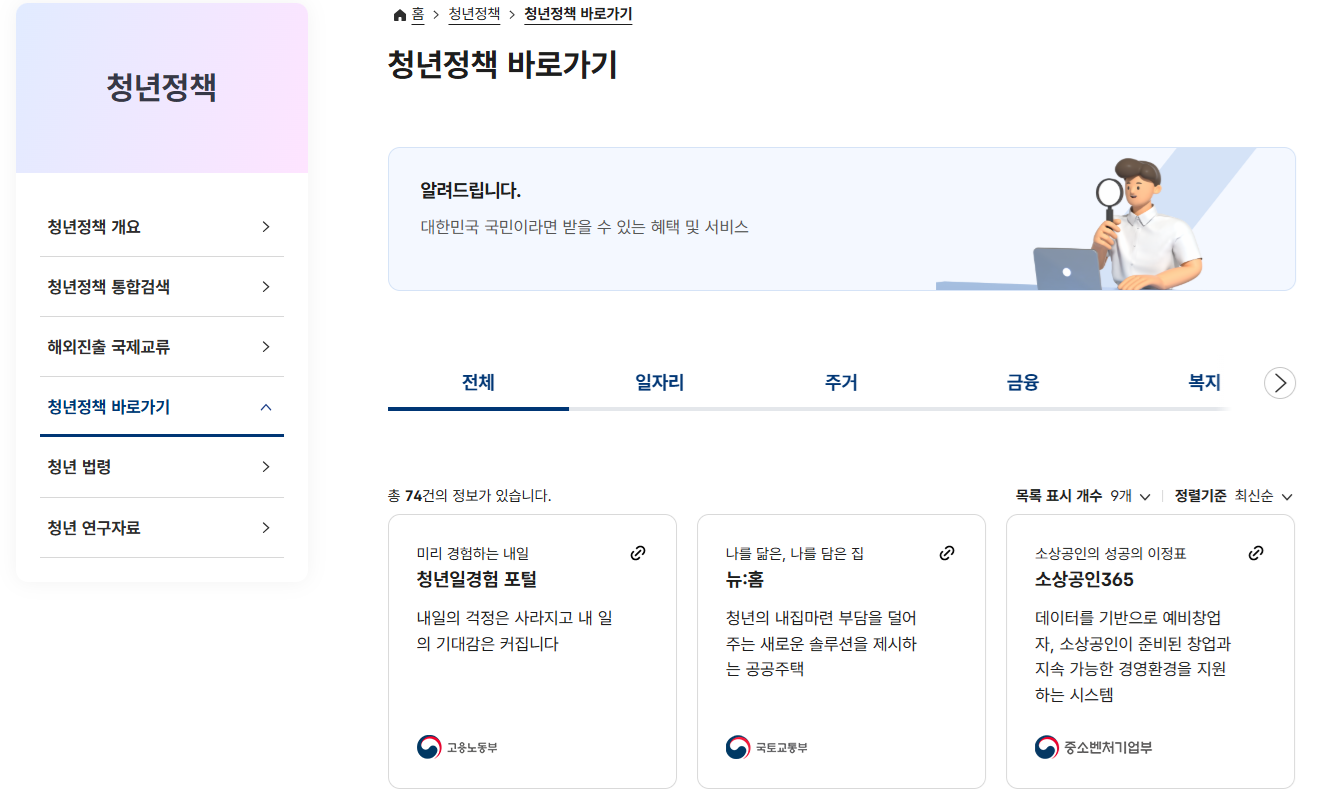View policies under the 복지 tab

1203,383
